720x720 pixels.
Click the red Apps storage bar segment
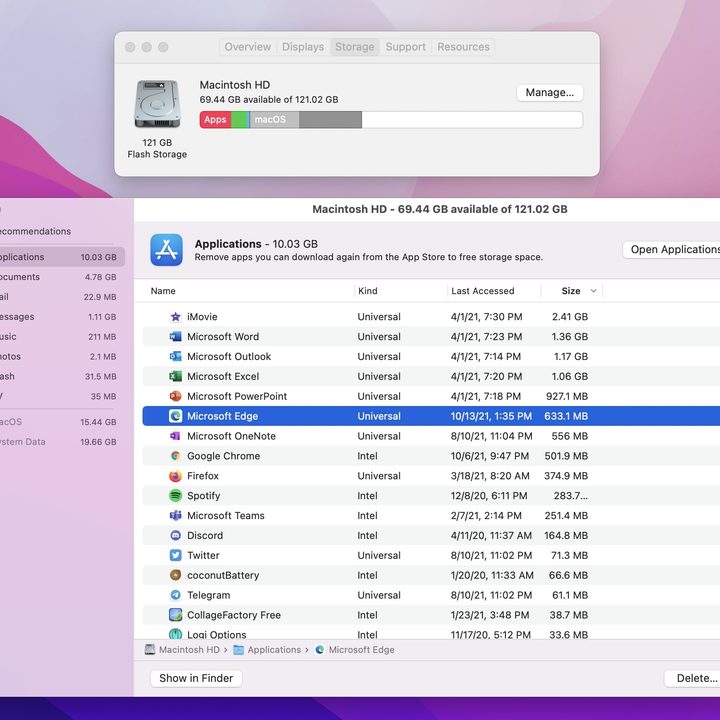pyautogui.click(x=215, y=120)
